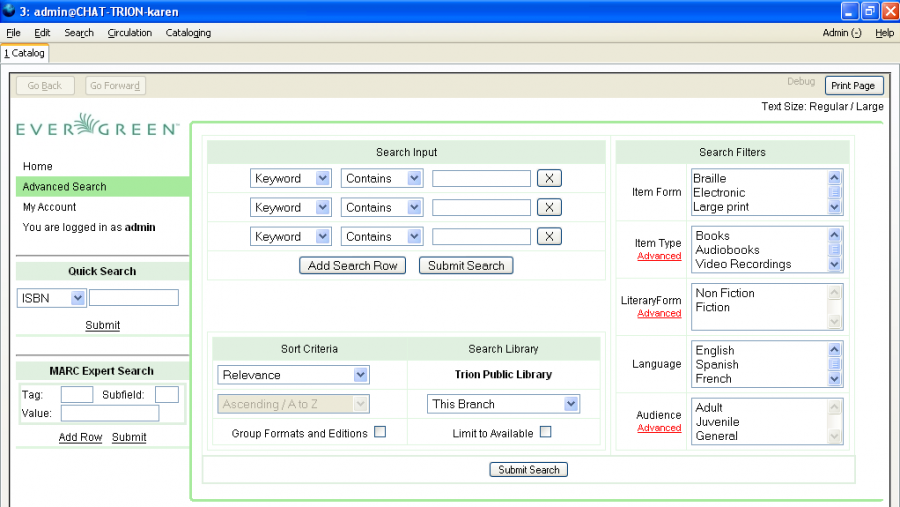Remove the second search row with X
Viewport: 900px width, 507px height.
tap(549, 208)
